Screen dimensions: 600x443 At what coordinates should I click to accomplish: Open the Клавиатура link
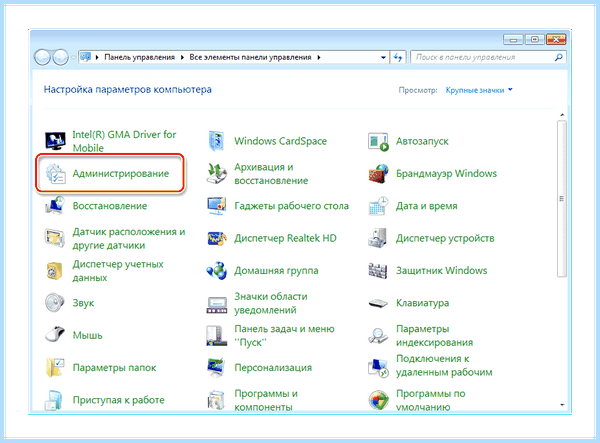[x=422, y=303]
